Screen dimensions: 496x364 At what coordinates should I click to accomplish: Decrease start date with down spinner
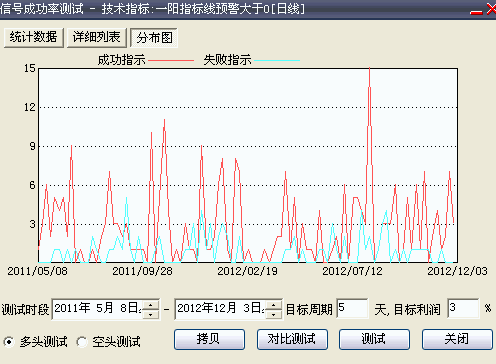click(x=151, y=314)
